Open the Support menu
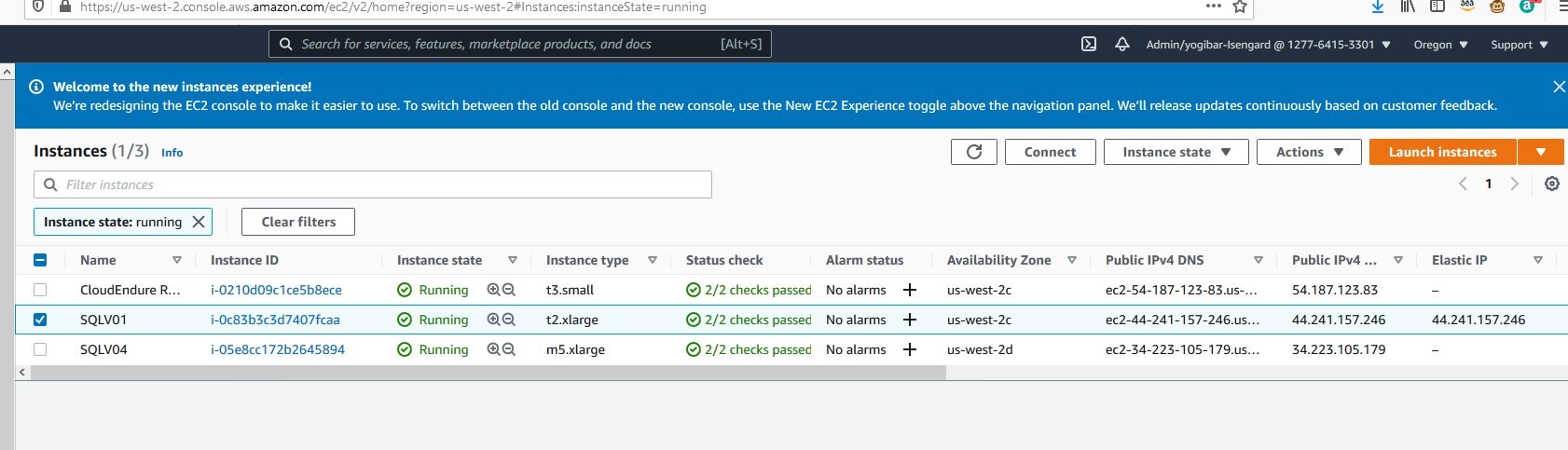The image size is (1568, 450). tap(1519, 44)
